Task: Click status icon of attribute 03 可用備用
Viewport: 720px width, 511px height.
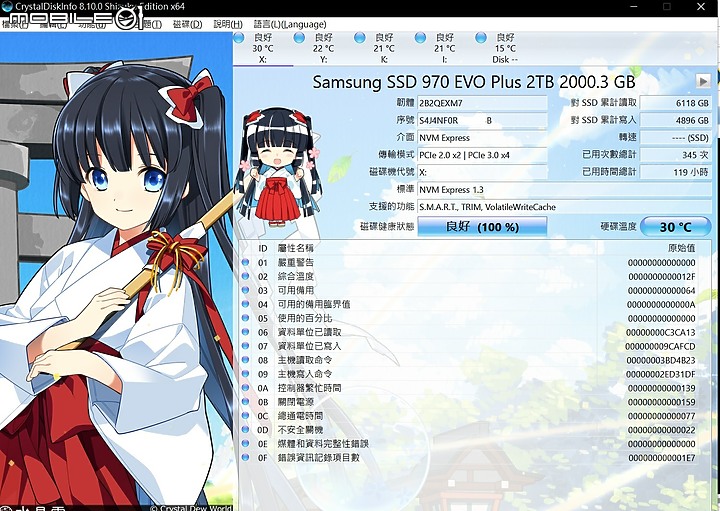Action: click(x=245, y=290)
